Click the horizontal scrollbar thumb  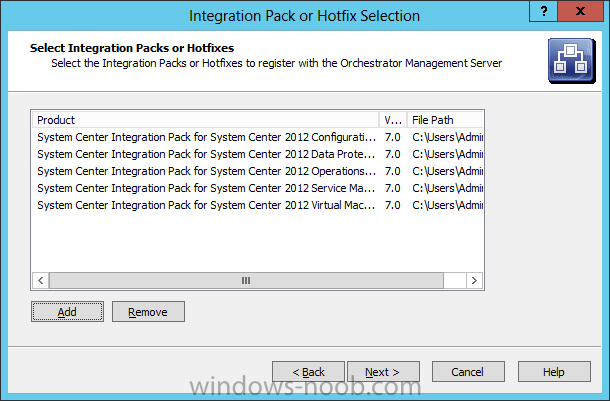(246, 280)
